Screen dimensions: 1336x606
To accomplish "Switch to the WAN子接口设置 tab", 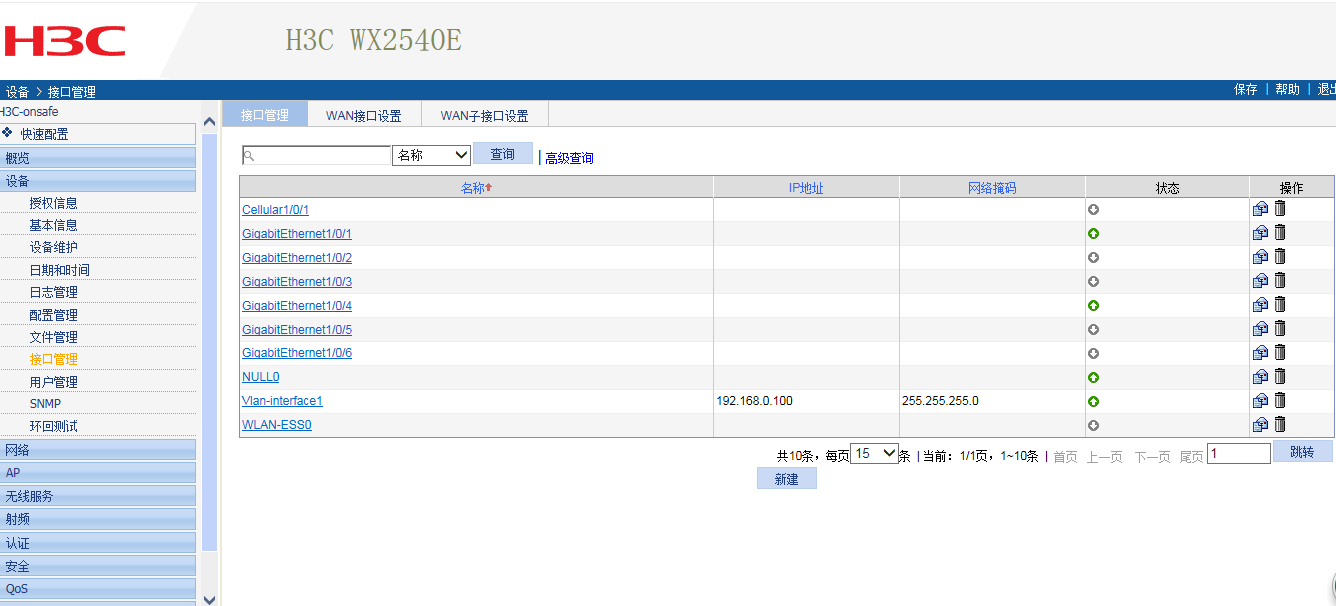I will (x=485, y=115).
